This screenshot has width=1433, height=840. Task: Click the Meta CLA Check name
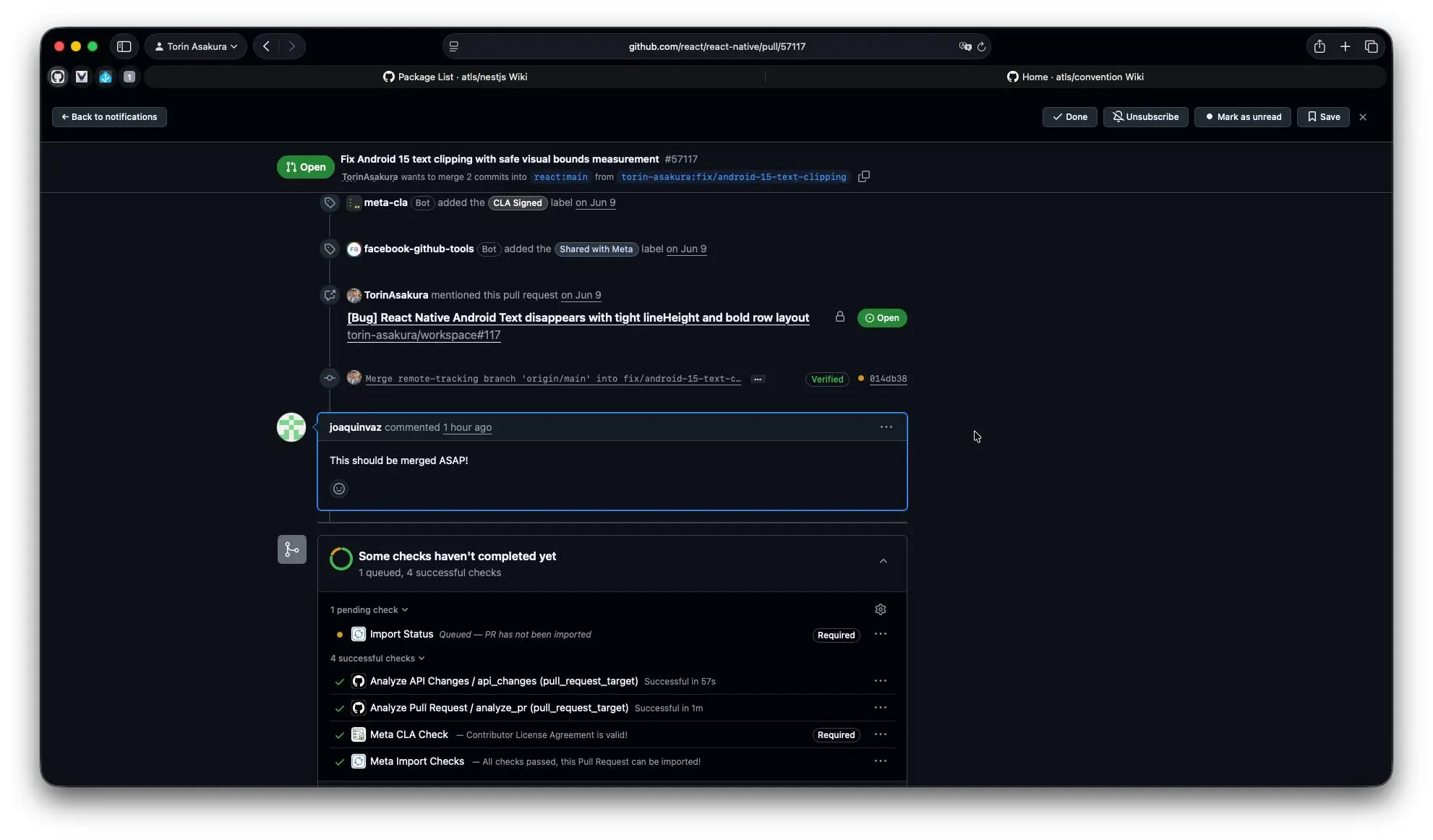409,734
